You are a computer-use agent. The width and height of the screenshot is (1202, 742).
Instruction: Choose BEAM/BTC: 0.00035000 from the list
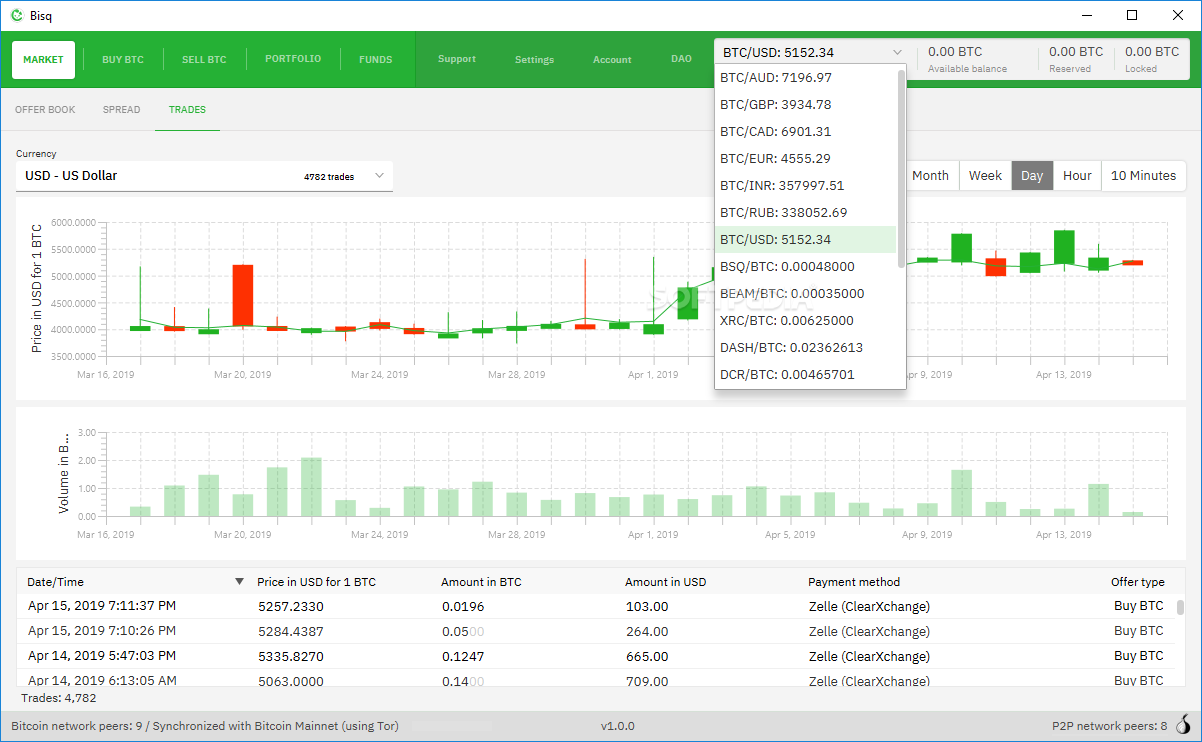806,293
